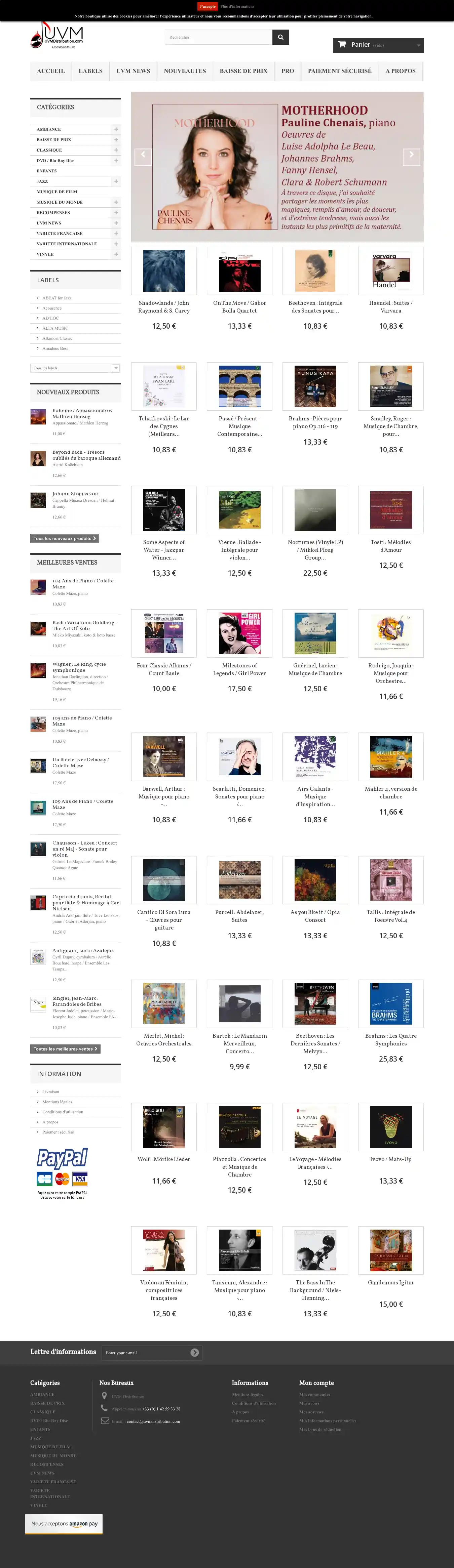
Task: Click 'J'accepte' cookie button
Action: [x=208, y=6]
